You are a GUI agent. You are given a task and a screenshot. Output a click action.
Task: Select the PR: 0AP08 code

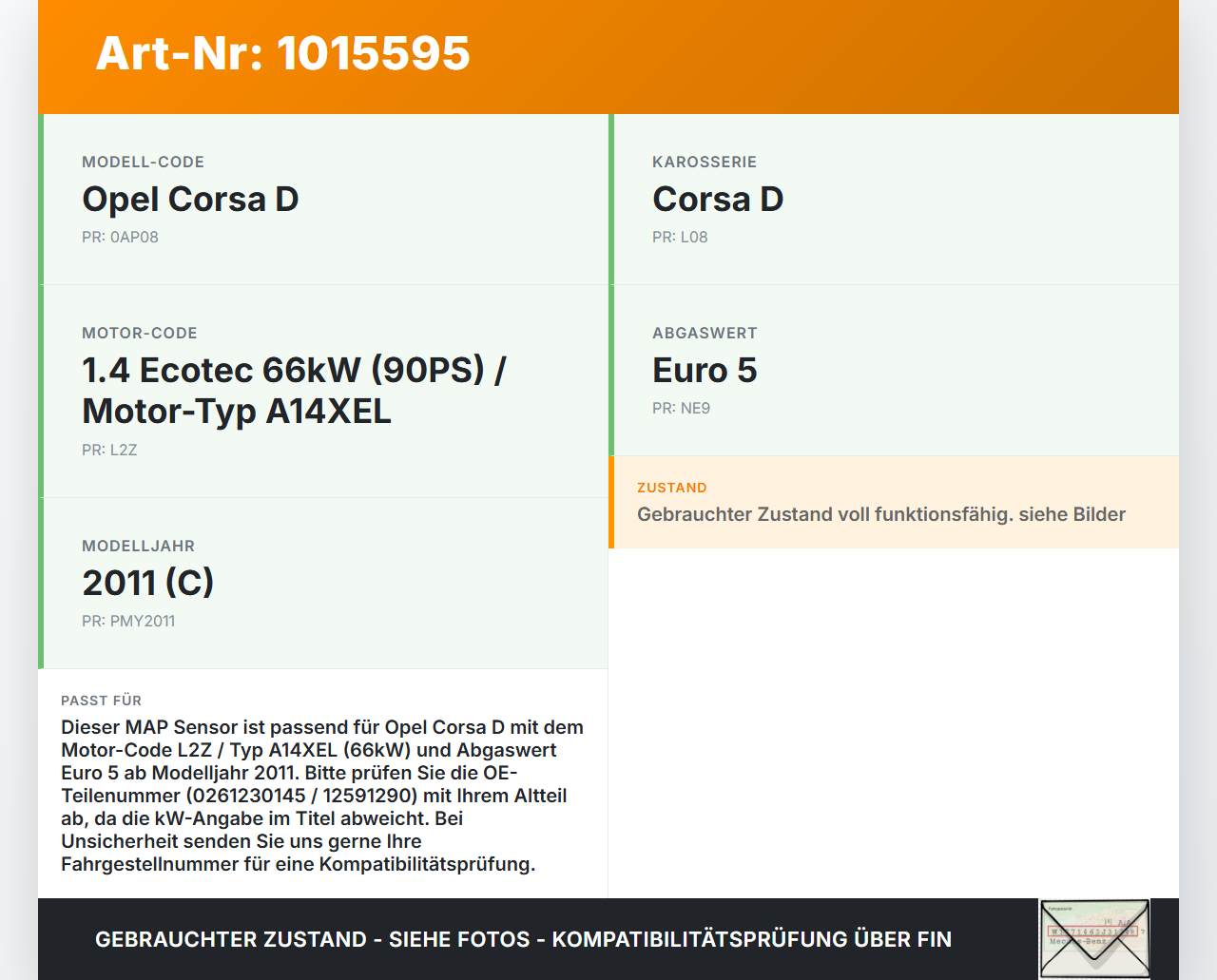click(120, 237)
